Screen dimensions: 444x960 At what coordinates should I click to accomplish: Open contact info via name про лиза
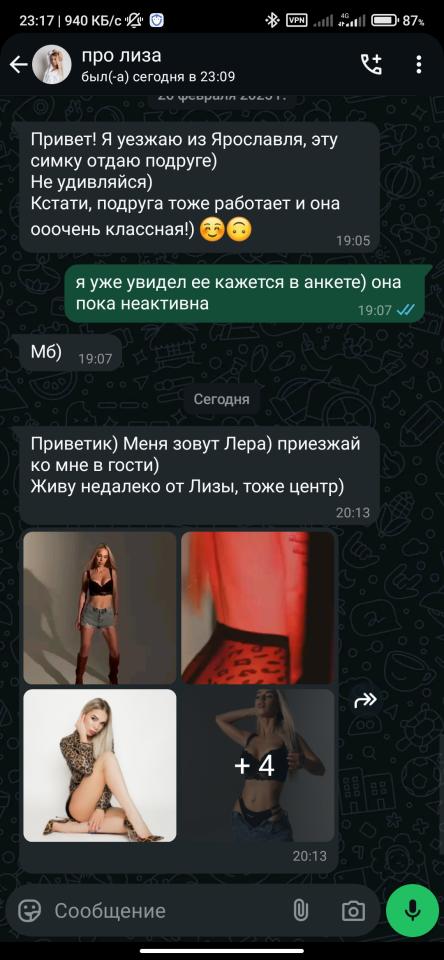click(121, 56)
